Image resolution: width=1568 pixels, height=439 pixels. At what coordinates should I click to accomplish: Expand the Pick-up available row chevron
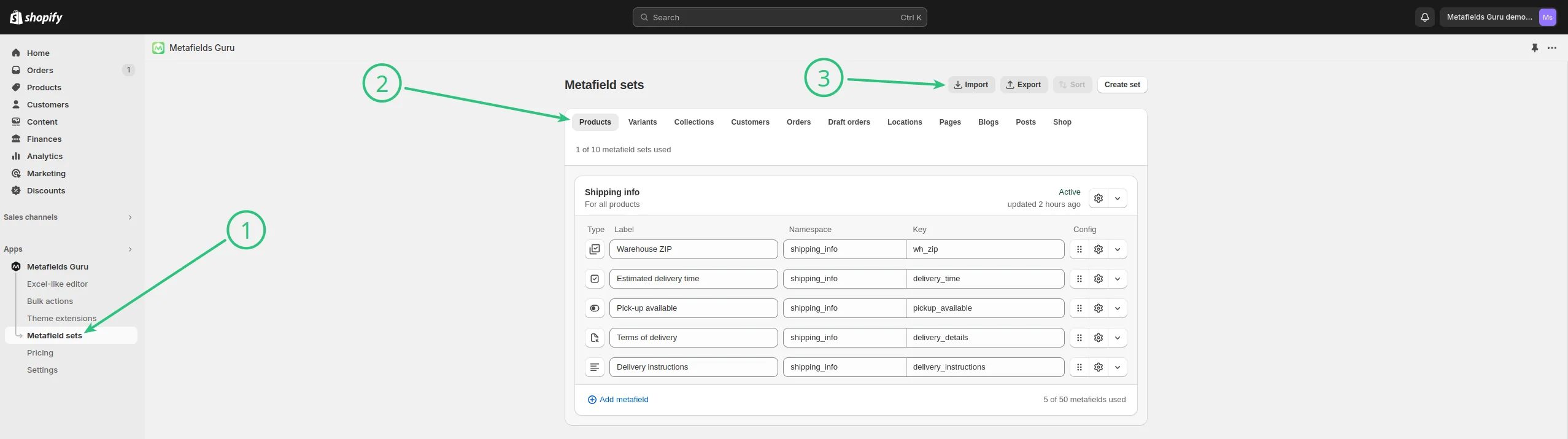(1118, 308)
